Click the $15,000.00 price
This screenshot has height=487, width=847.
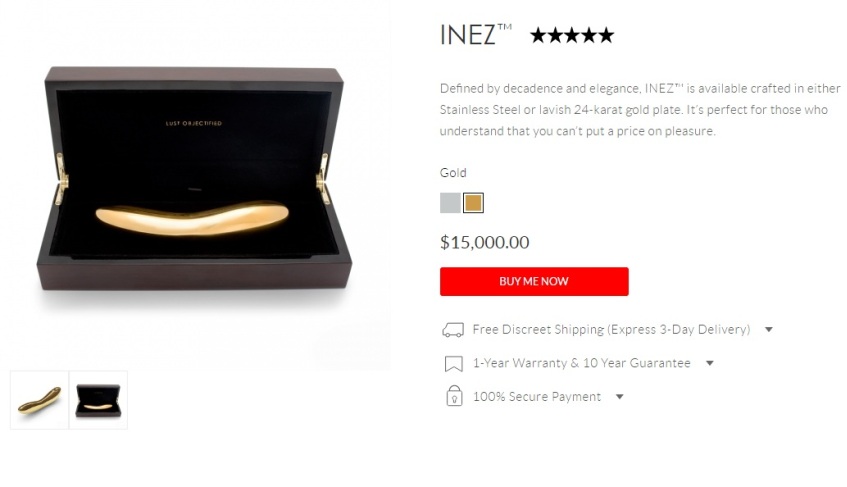(x=485, y=242)
